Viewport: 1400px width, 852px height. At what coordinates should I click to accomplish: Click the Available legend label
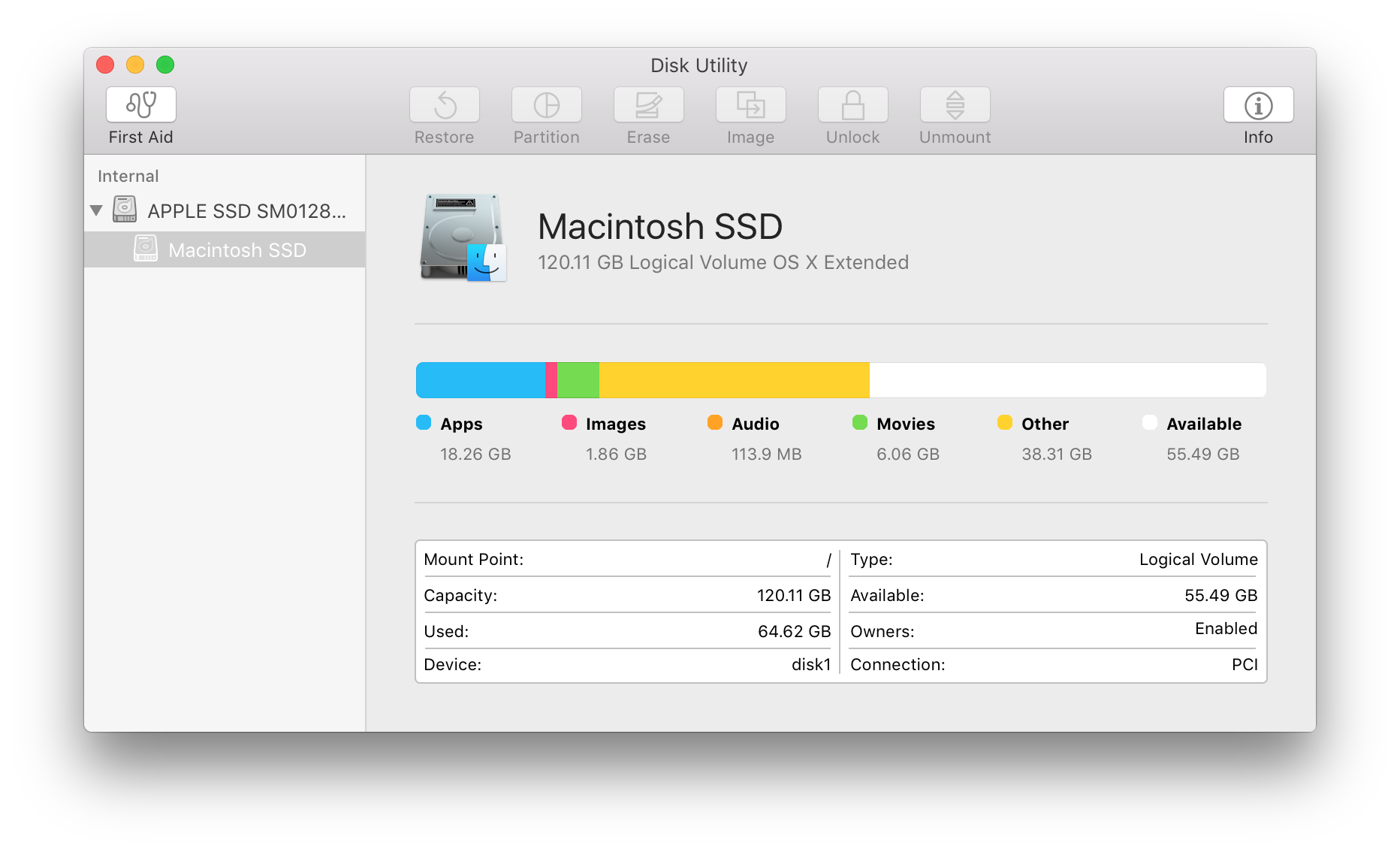pyautogui.click(x=1204, y=424)
